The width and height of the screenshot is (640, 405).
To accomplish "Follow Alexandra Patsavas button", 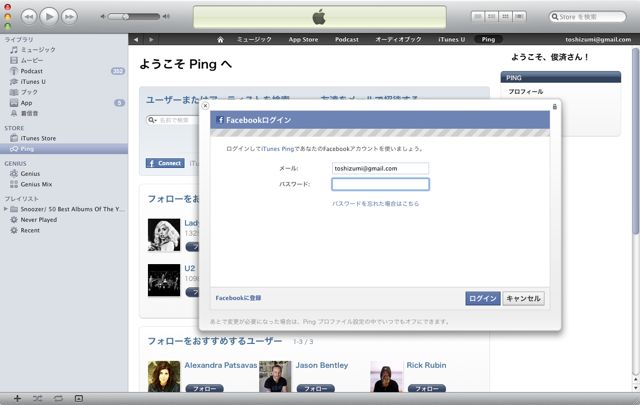I will (204, 388).
